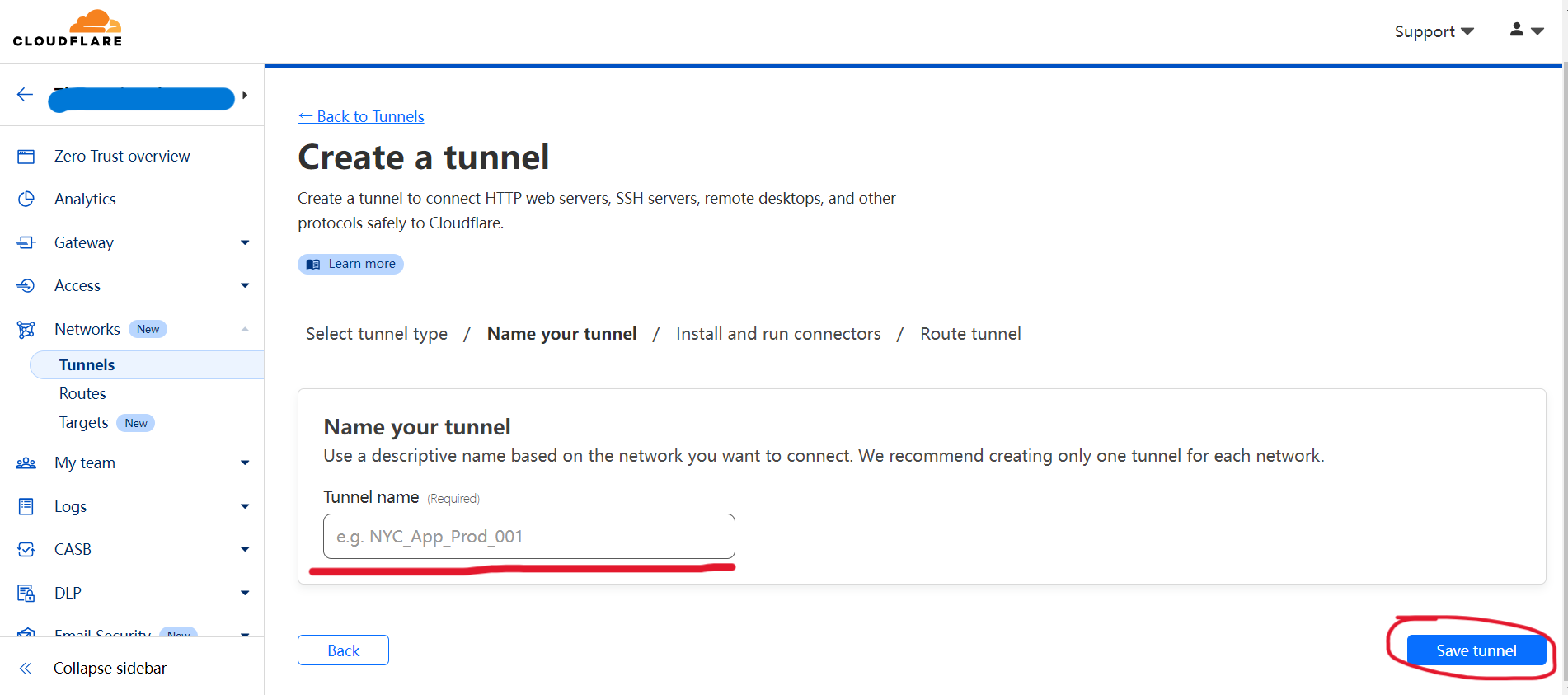The width and height of the screenshot is (1568, 695).
Task: Click the Back button
Action: 343,650
